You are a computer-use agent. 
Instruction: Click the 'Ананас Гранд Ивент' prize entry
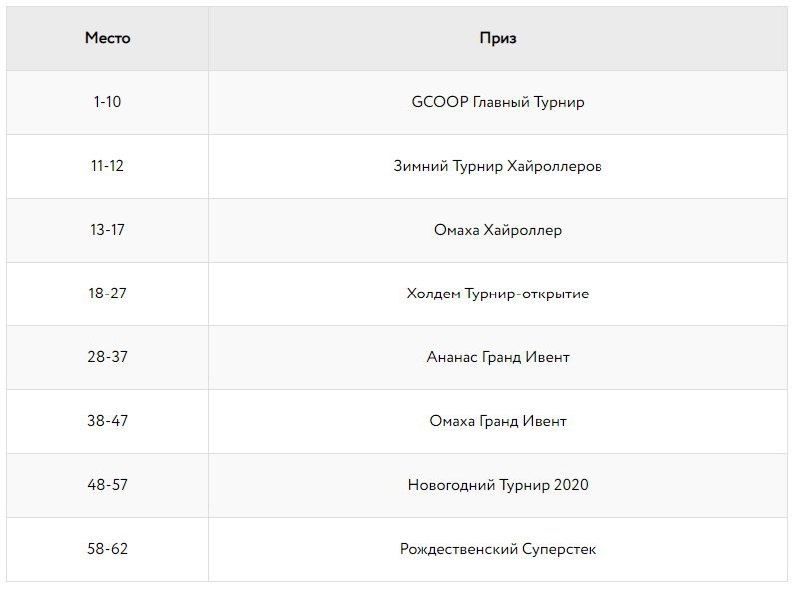coord(497,357)
